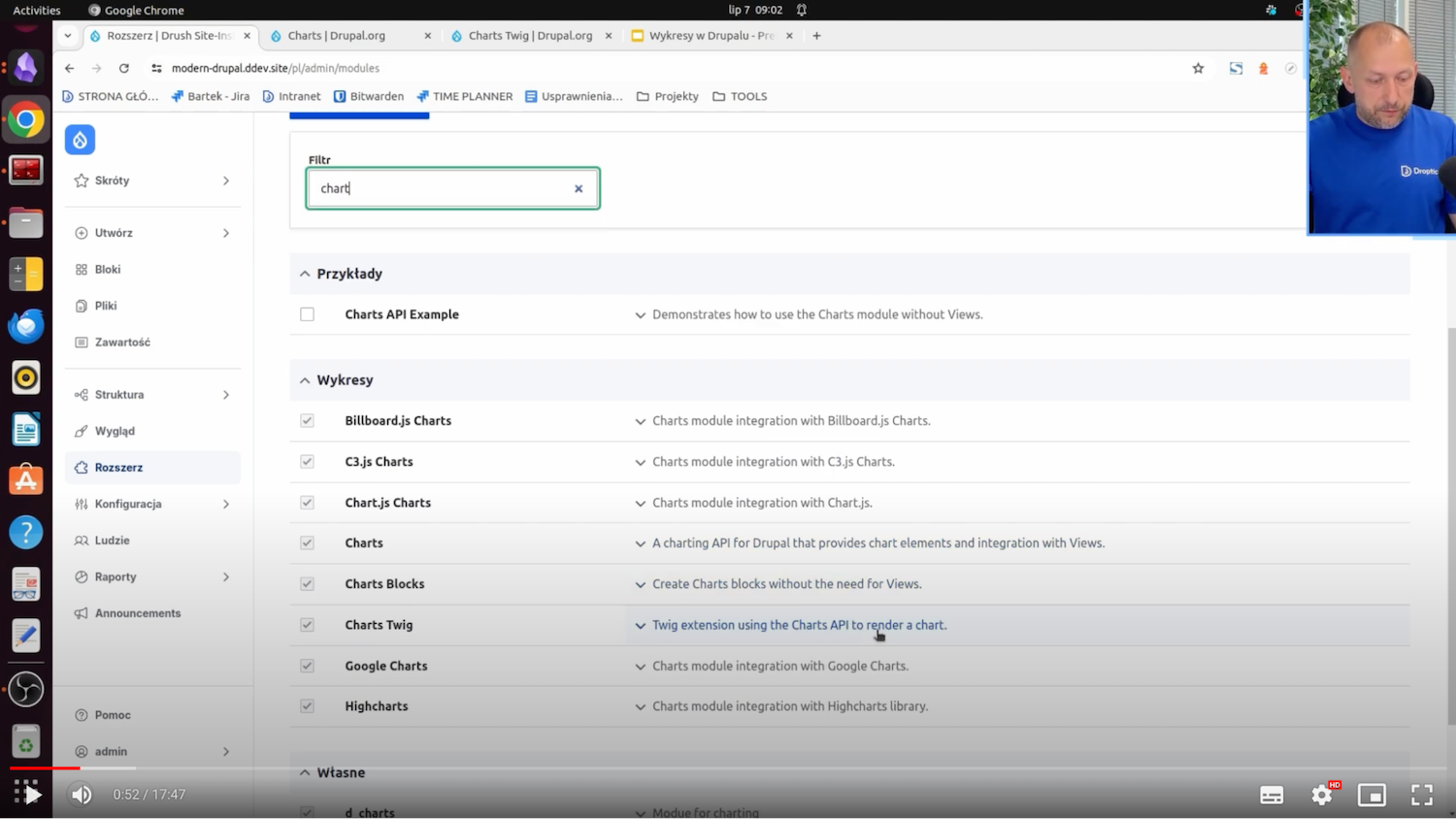Click Twig extension description link

[799, 625]
